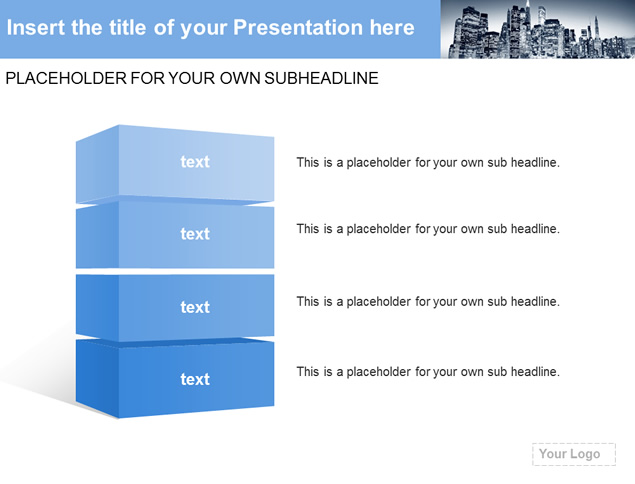Select the city skyline image in header
The height and width of the screenshot is (484, 635).
(x=538, y=29)
